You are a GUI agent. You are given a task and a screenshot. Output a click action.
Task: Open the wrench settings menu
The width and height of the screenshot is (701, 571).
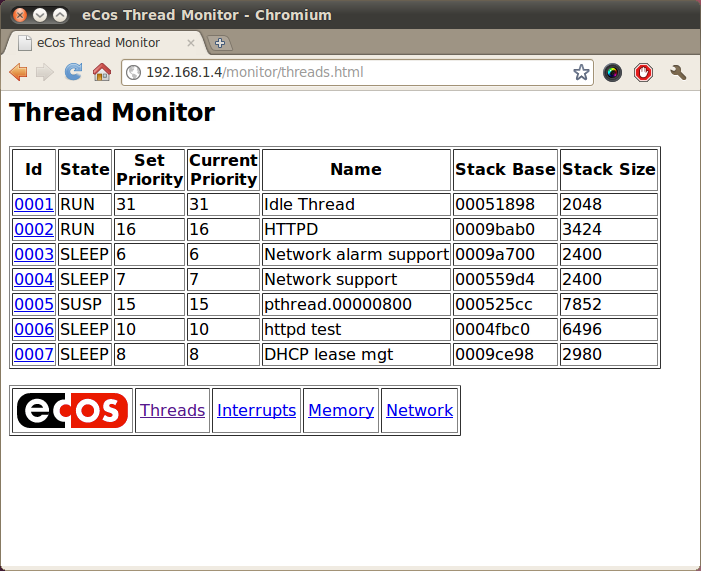pos(678,72)
